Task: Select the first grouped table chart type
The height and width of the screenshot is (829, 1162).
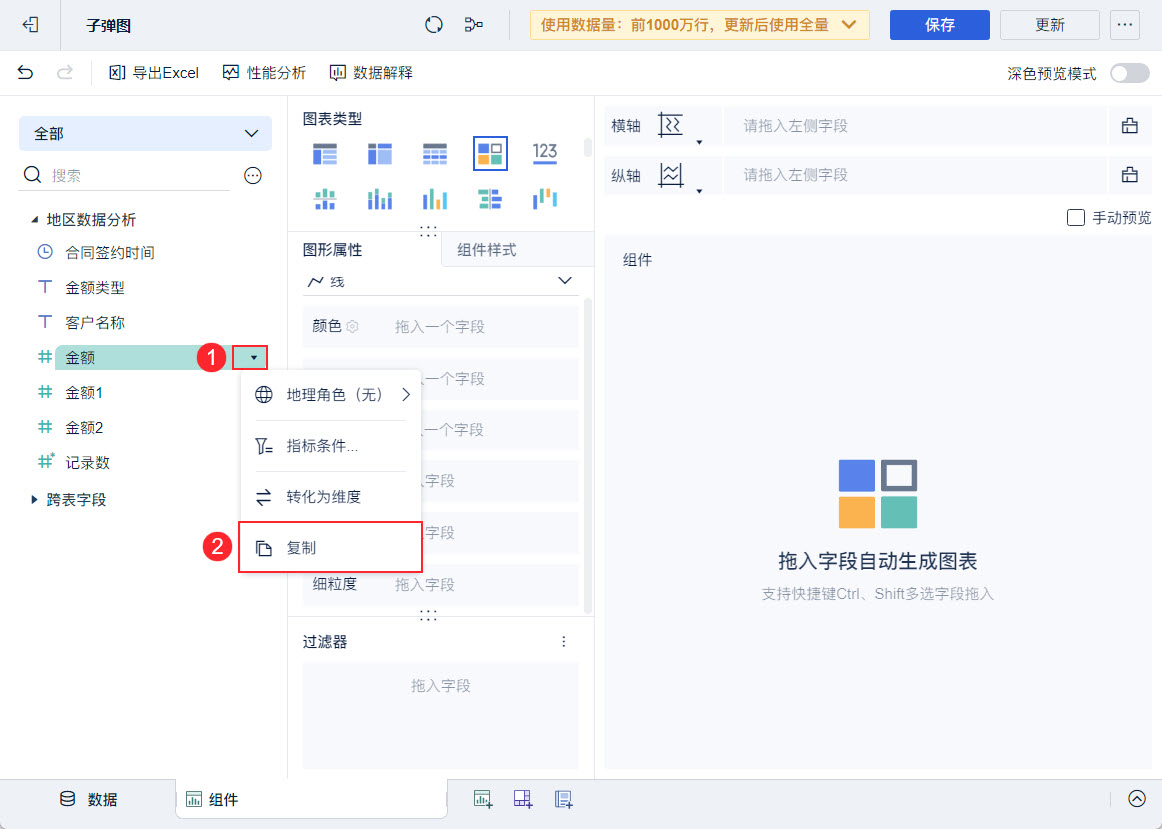Action: [325, 154]
